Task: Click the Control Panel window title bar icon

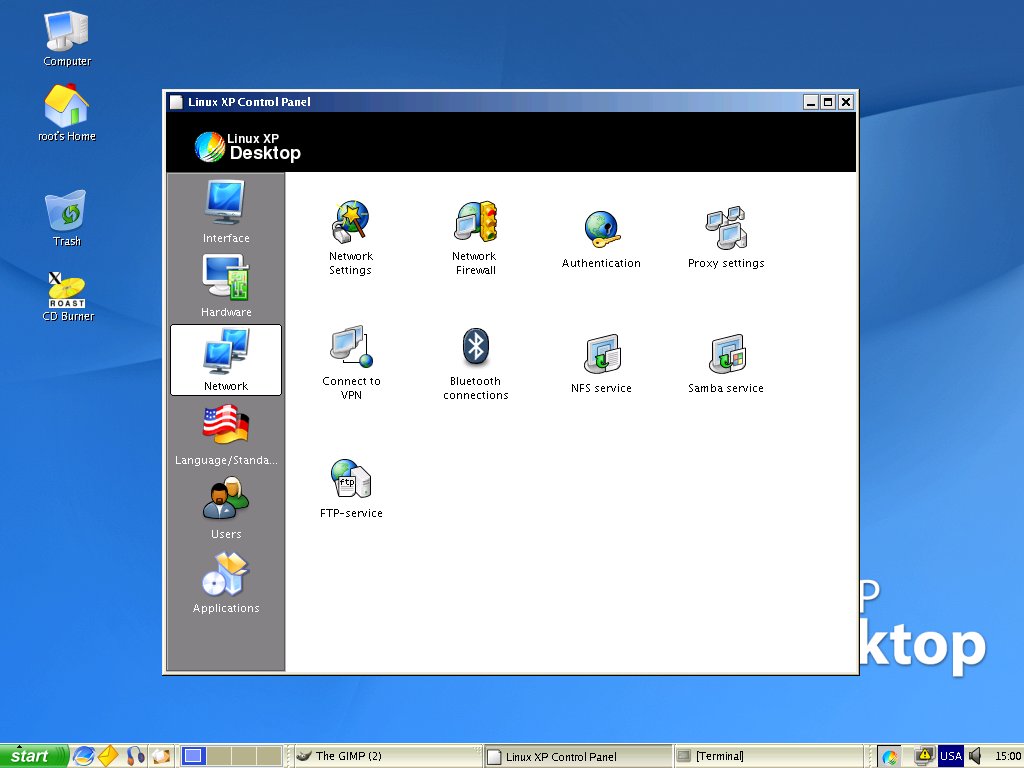Action: click(x=176, y=102)
